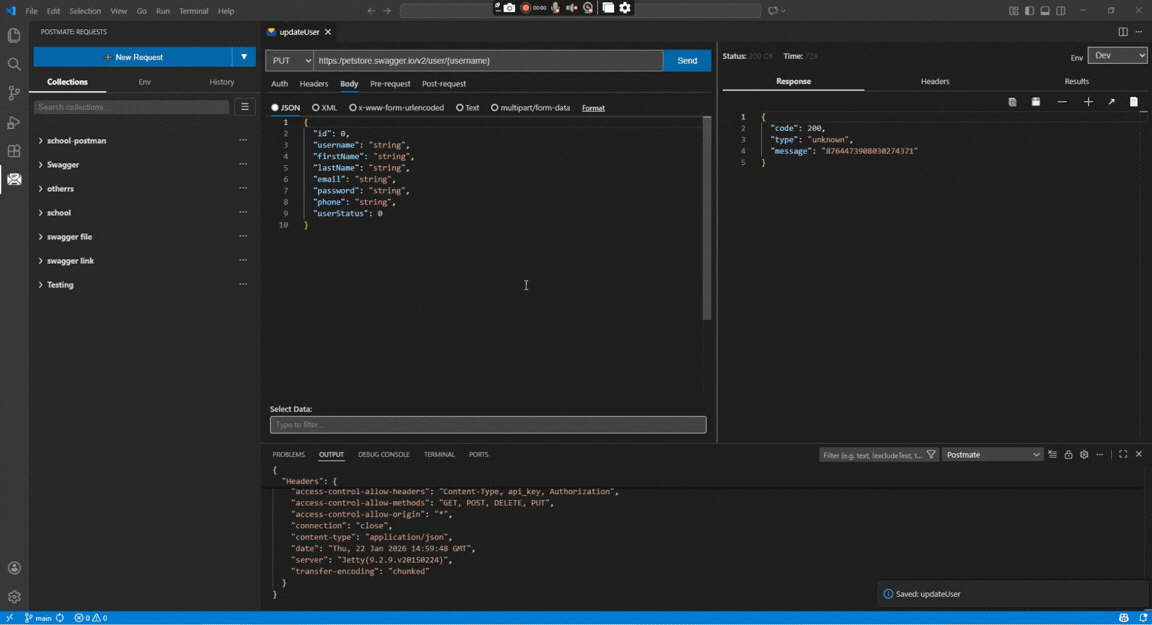Select the XML body type
The height and width of the screenshot is (625, 1152).
pos(315,108)
